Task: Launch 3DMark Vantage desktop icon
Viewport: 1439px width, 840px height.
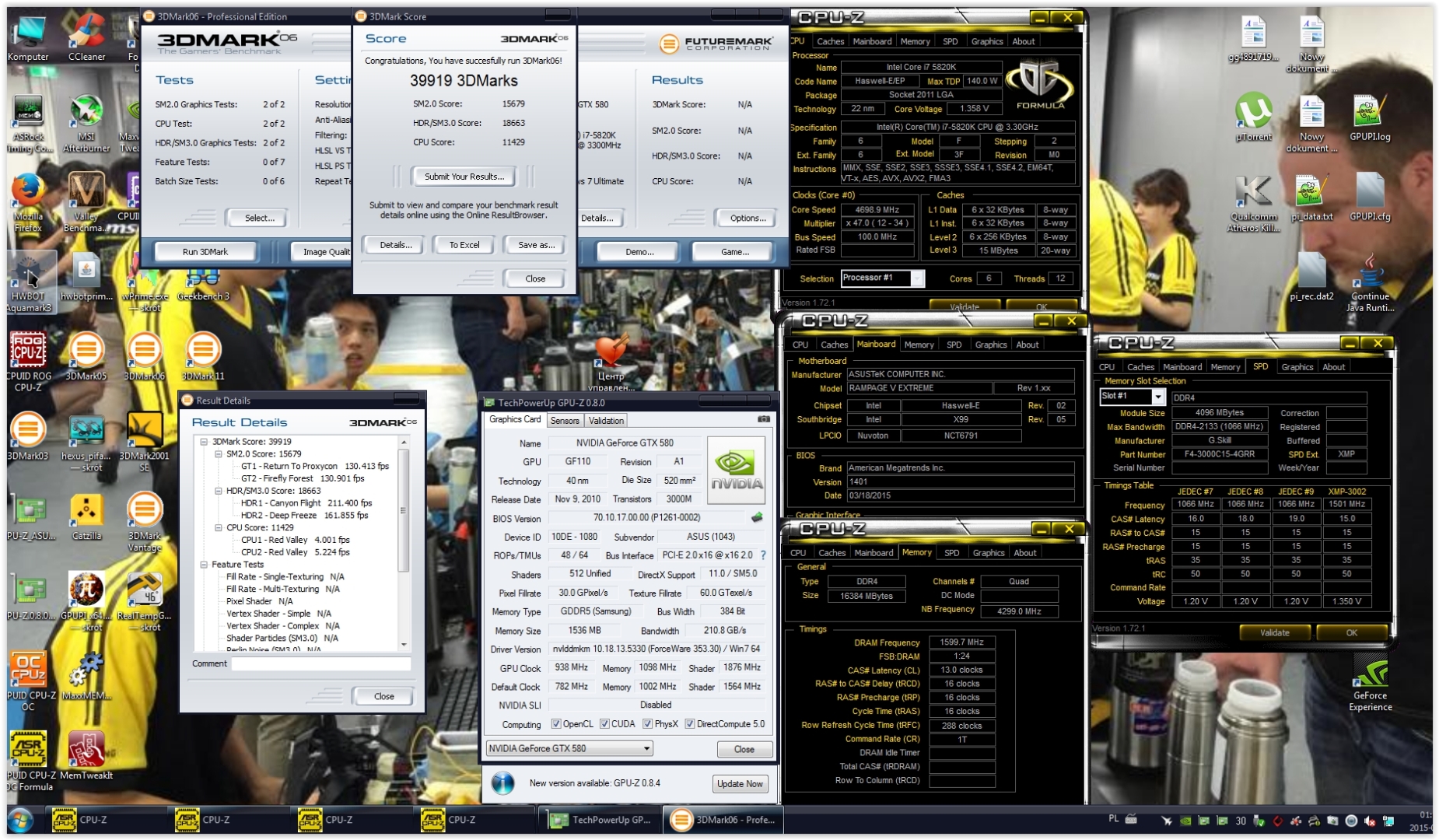Action: 144,521
